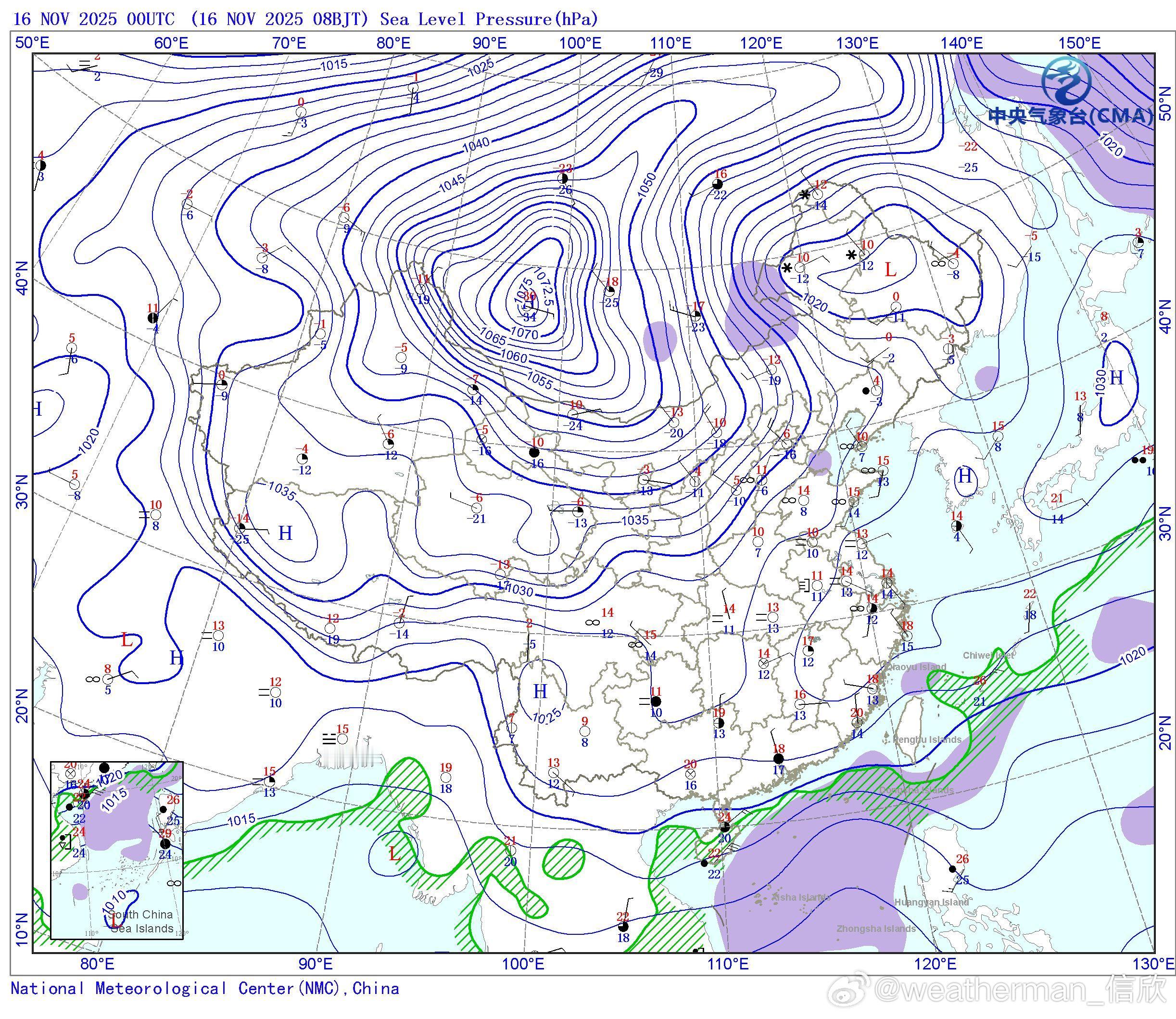Image resolution: width=1176 pixels, height=1019 pixels.
Task: Click the CMA dragon logo emblem
Action: tap(1066, 80)
